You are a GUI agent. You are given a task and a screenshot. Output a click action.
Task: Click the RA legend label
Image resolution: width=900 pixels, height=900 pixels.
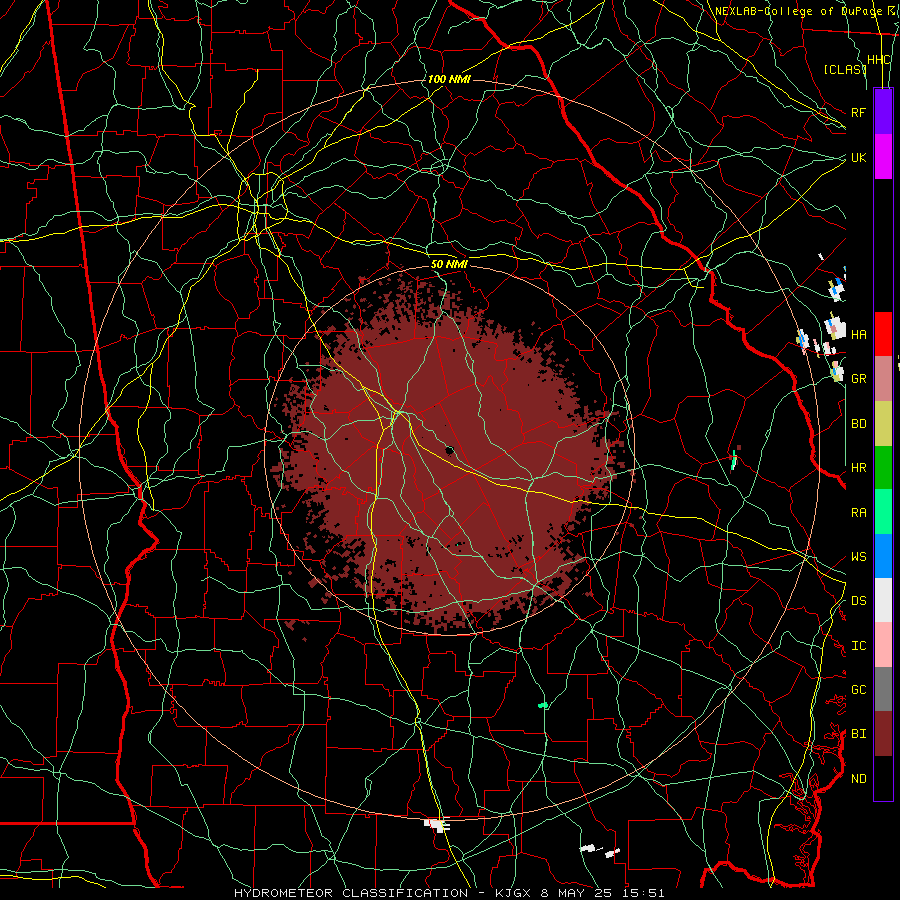tap(858, 513)
